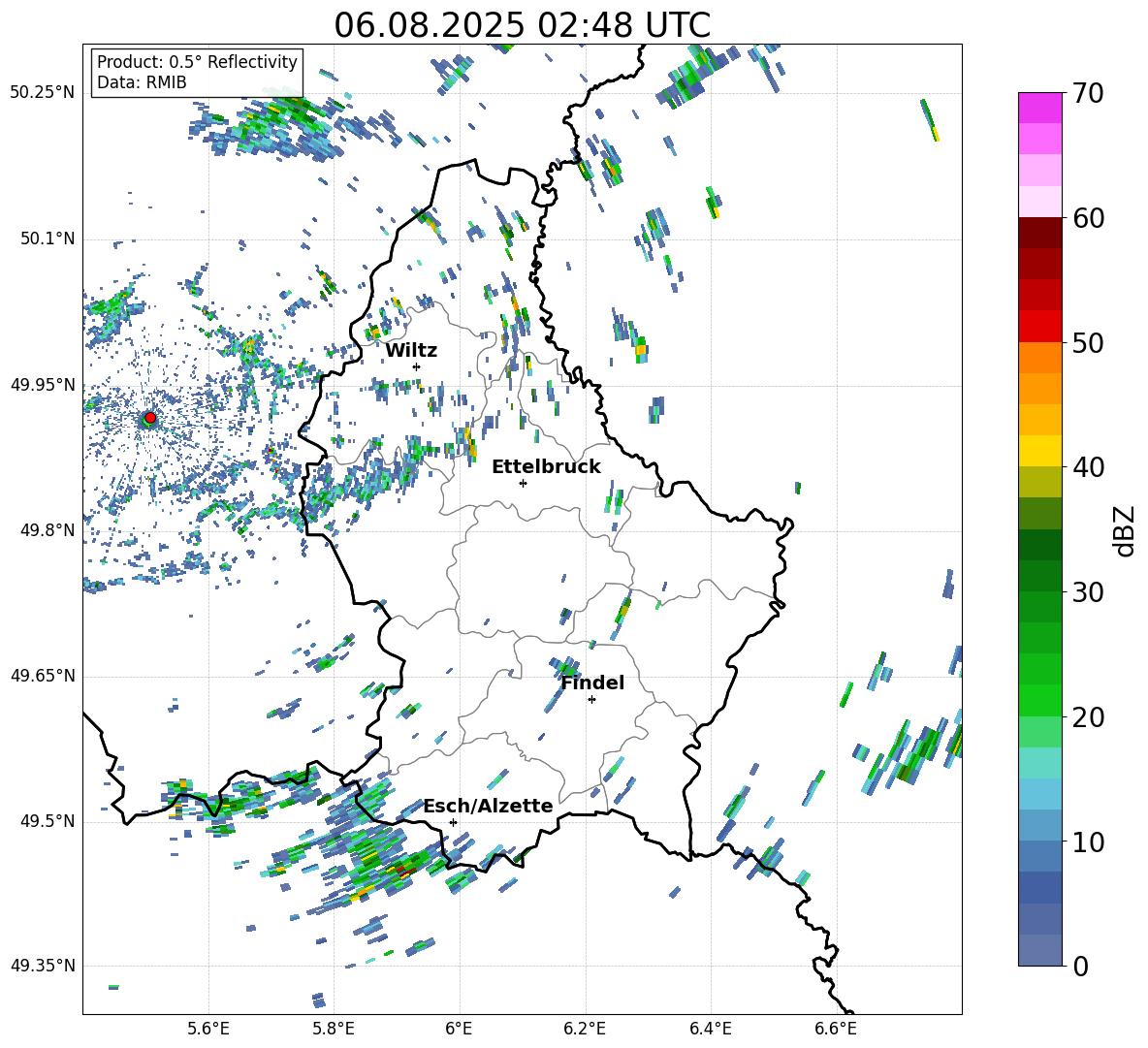Click the 0 tick label on colorbar
The width and height of the screenshot is (1148, 1048).
click(x=1080, y=966)
